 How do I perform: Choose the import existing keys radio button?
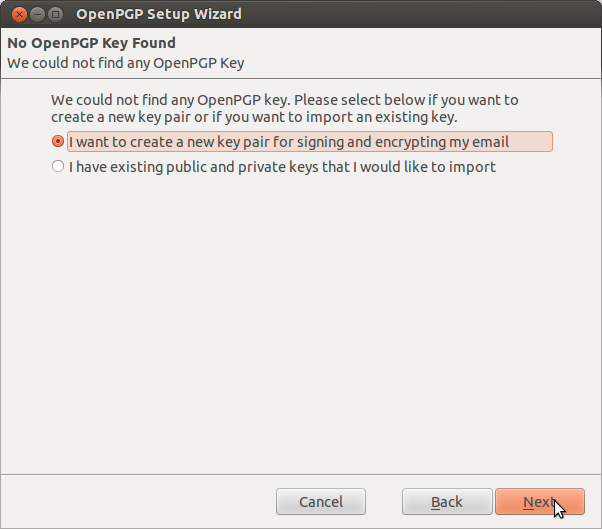coord(58,166)
